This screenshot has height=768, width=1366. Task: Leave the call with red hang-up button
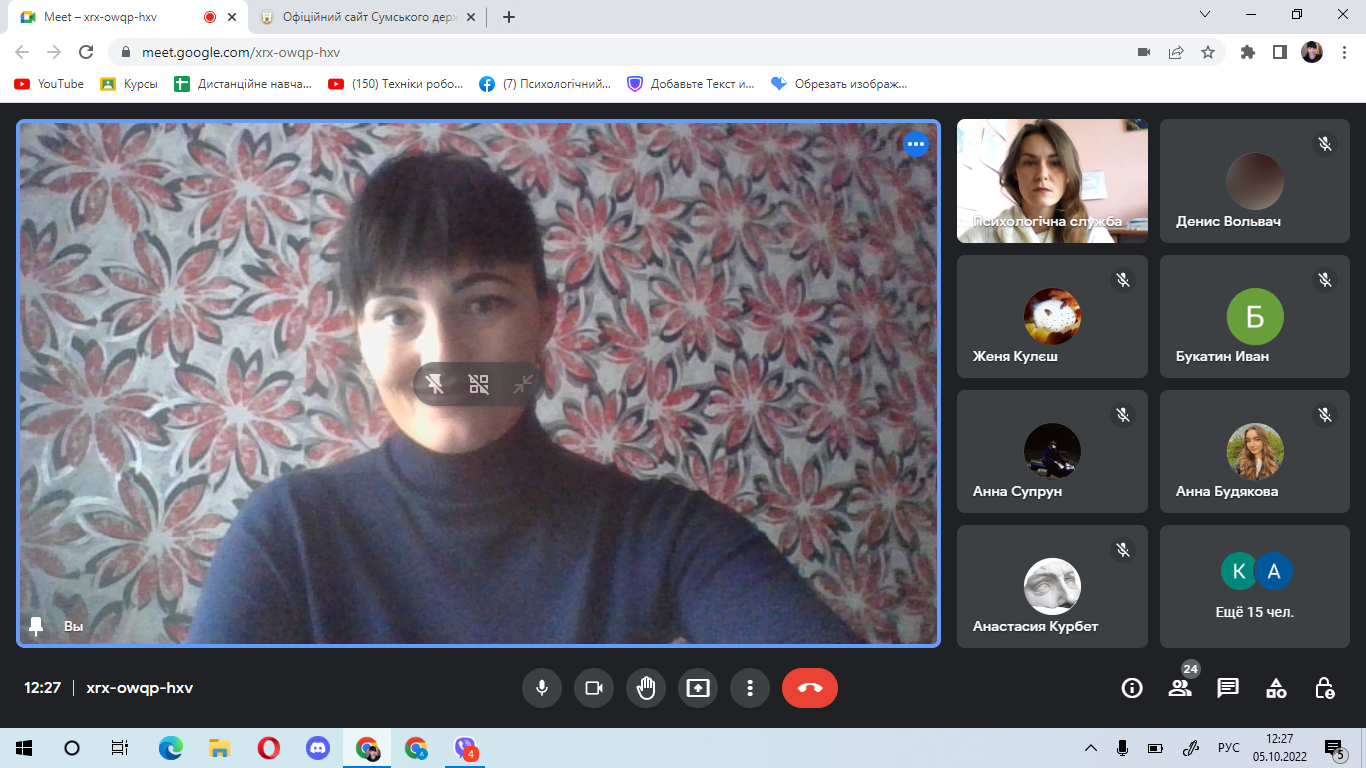(810, 688)
